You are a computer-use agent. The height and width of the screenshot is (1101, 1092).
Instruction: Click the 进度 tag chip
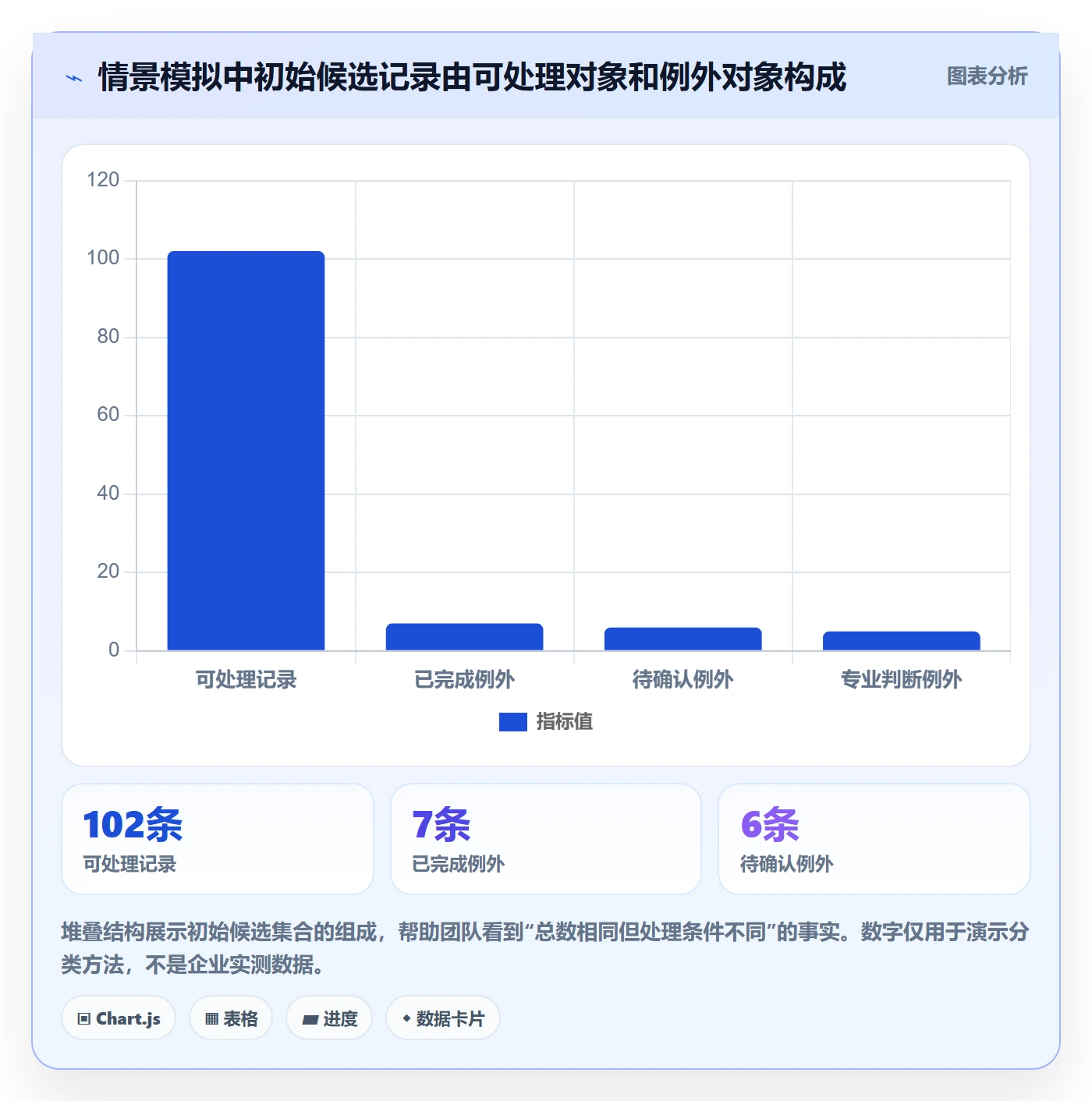(x=329, y=1018)
